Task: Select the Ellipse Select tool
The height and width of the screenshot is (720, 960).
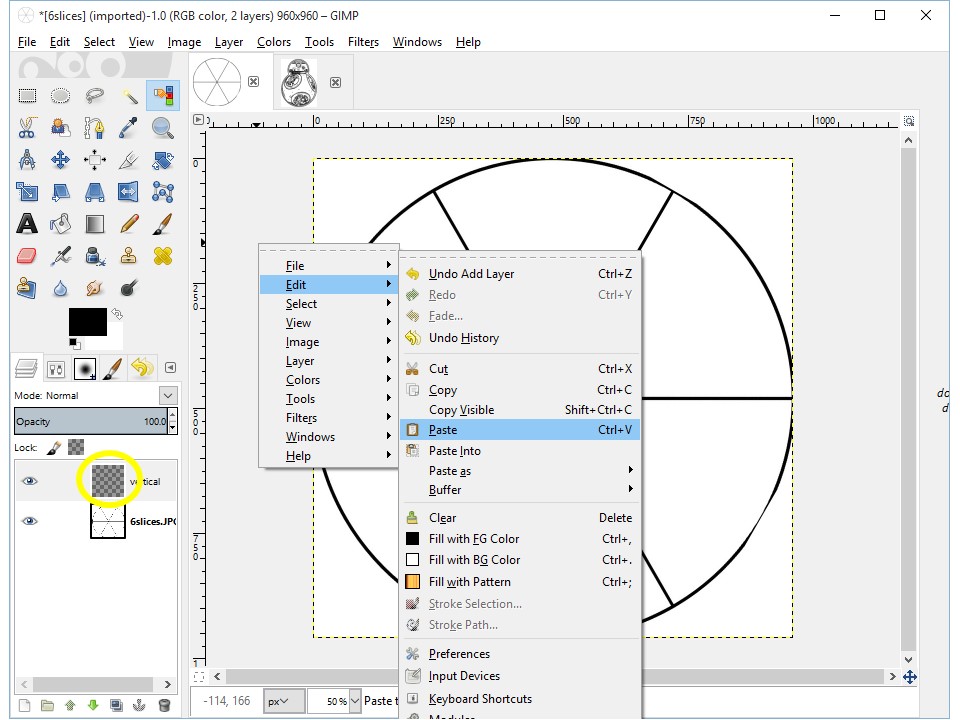Action: pos(60,96)
